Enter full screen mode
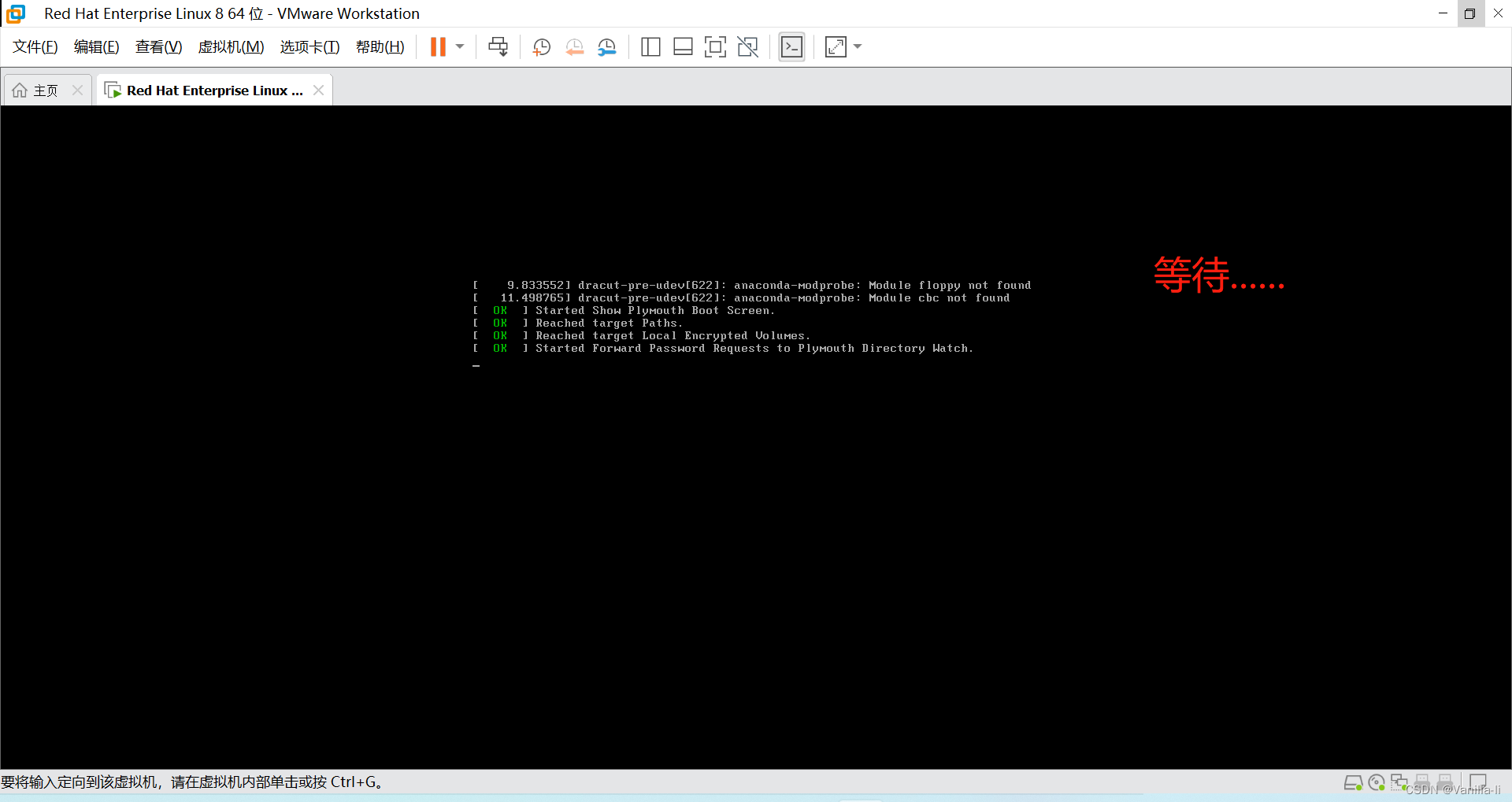This screenshot has height=802, width=1512. pyautogui.click(x=715, y=47)
